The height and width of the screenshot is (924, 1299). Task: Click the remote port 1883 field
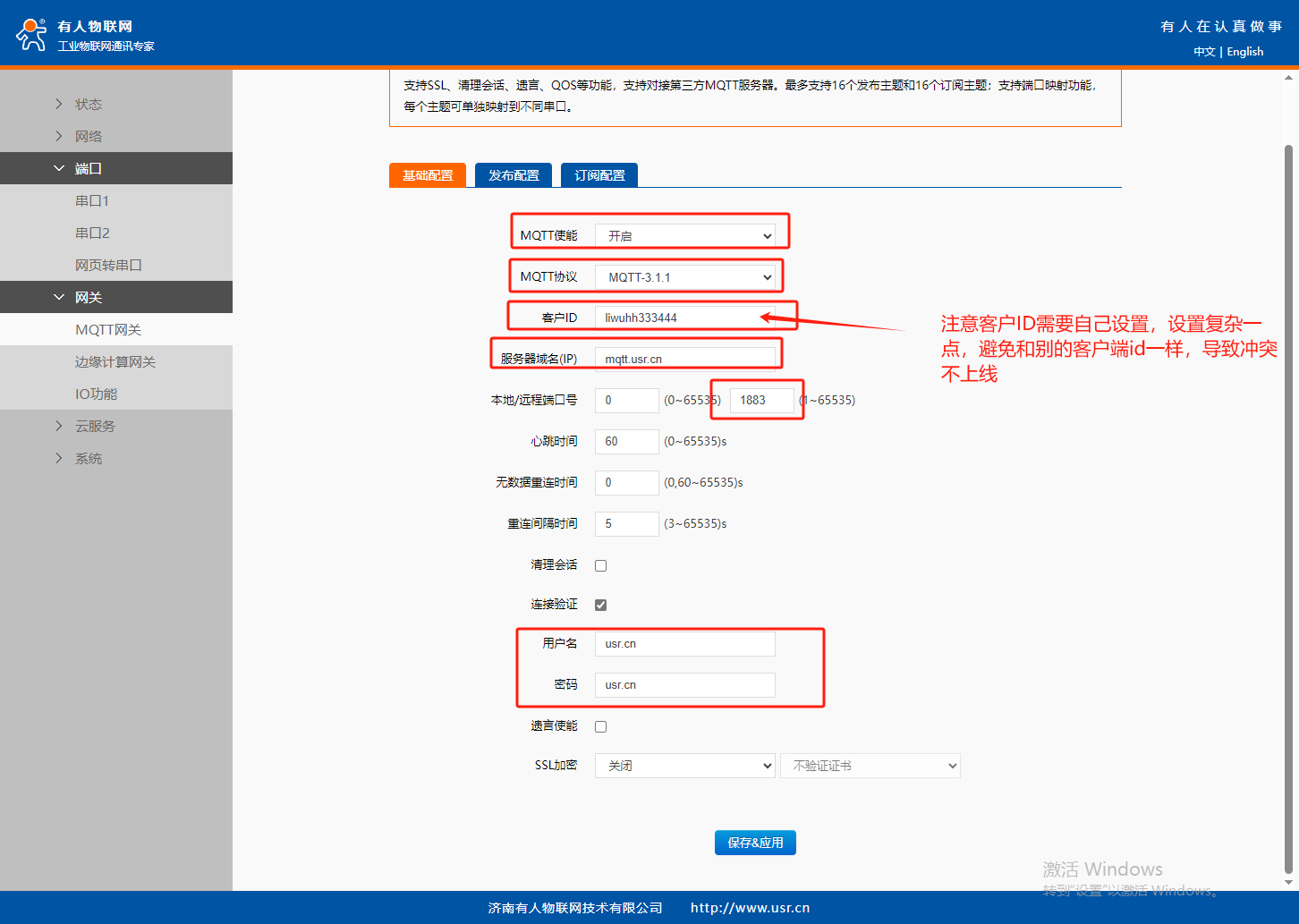[762, 400]
